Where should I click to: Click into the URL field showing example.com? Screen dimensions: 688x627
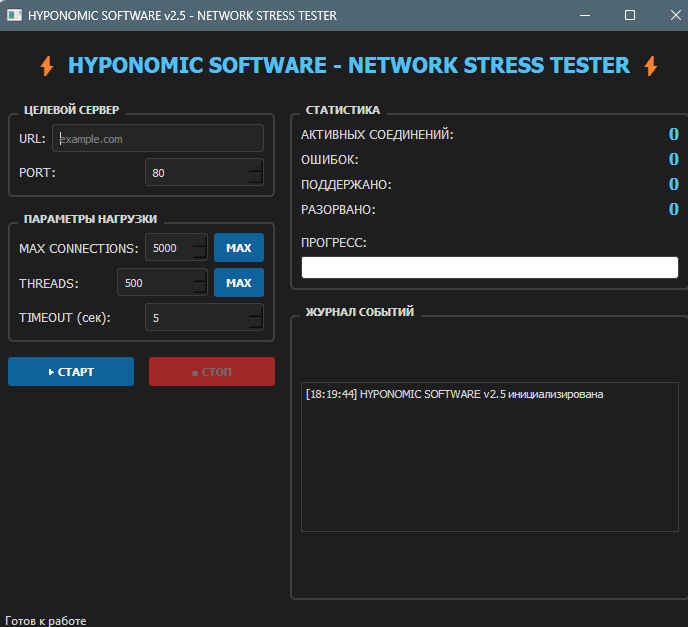click(x=157, y=139)
